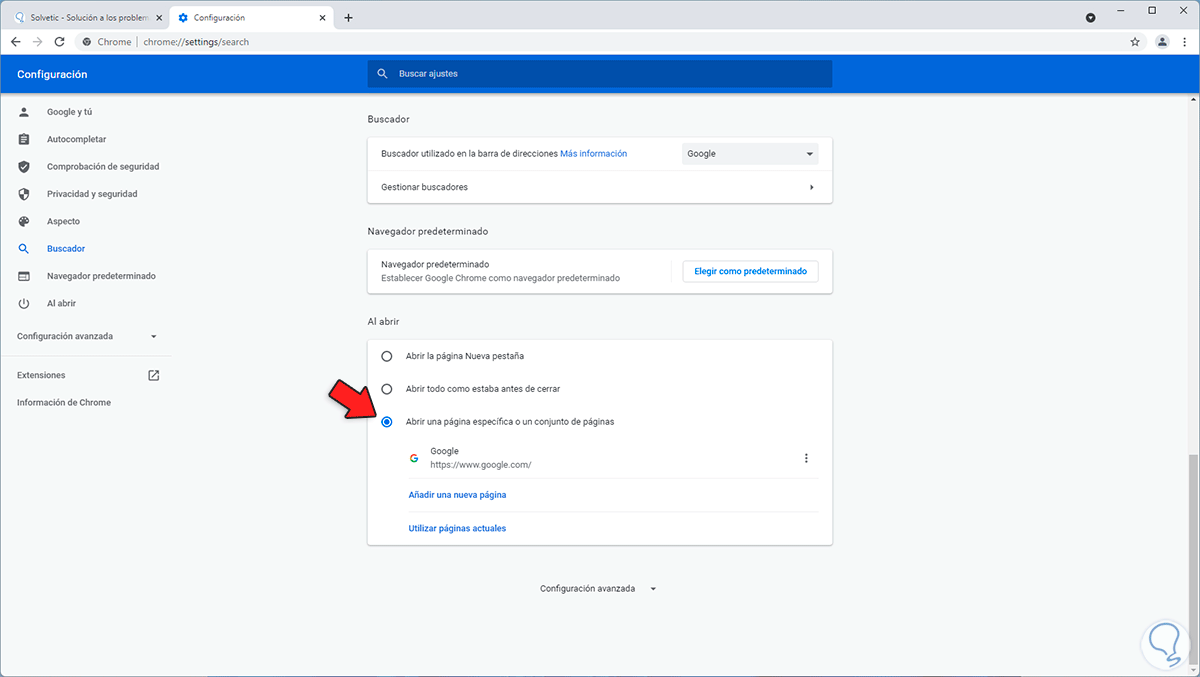Viewport: 1200px width, 677px height.
Task: Click the three-dot menu for Google page
Action: 806,458
